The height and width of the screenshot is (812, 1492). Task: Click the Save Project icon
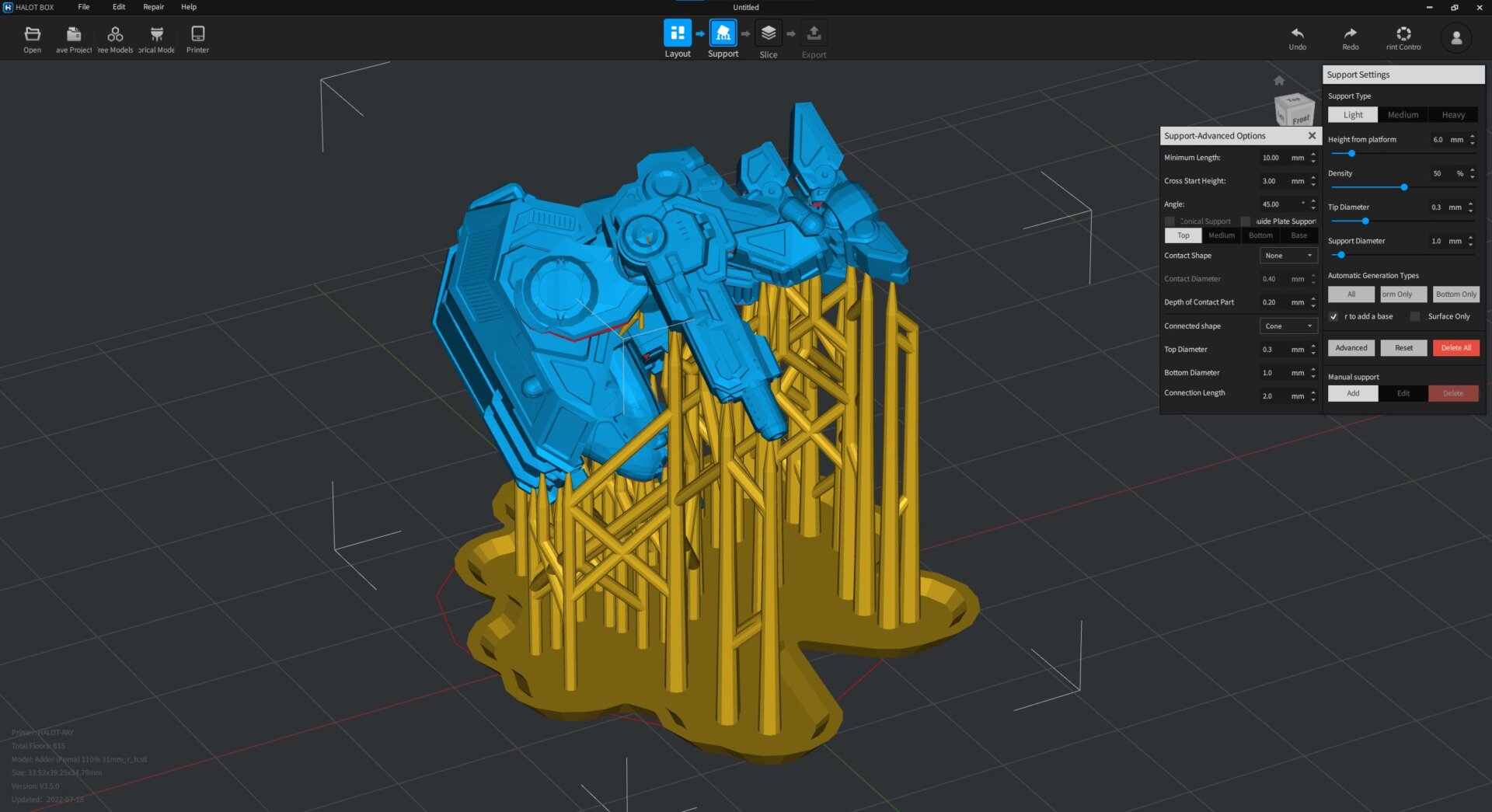74,34
